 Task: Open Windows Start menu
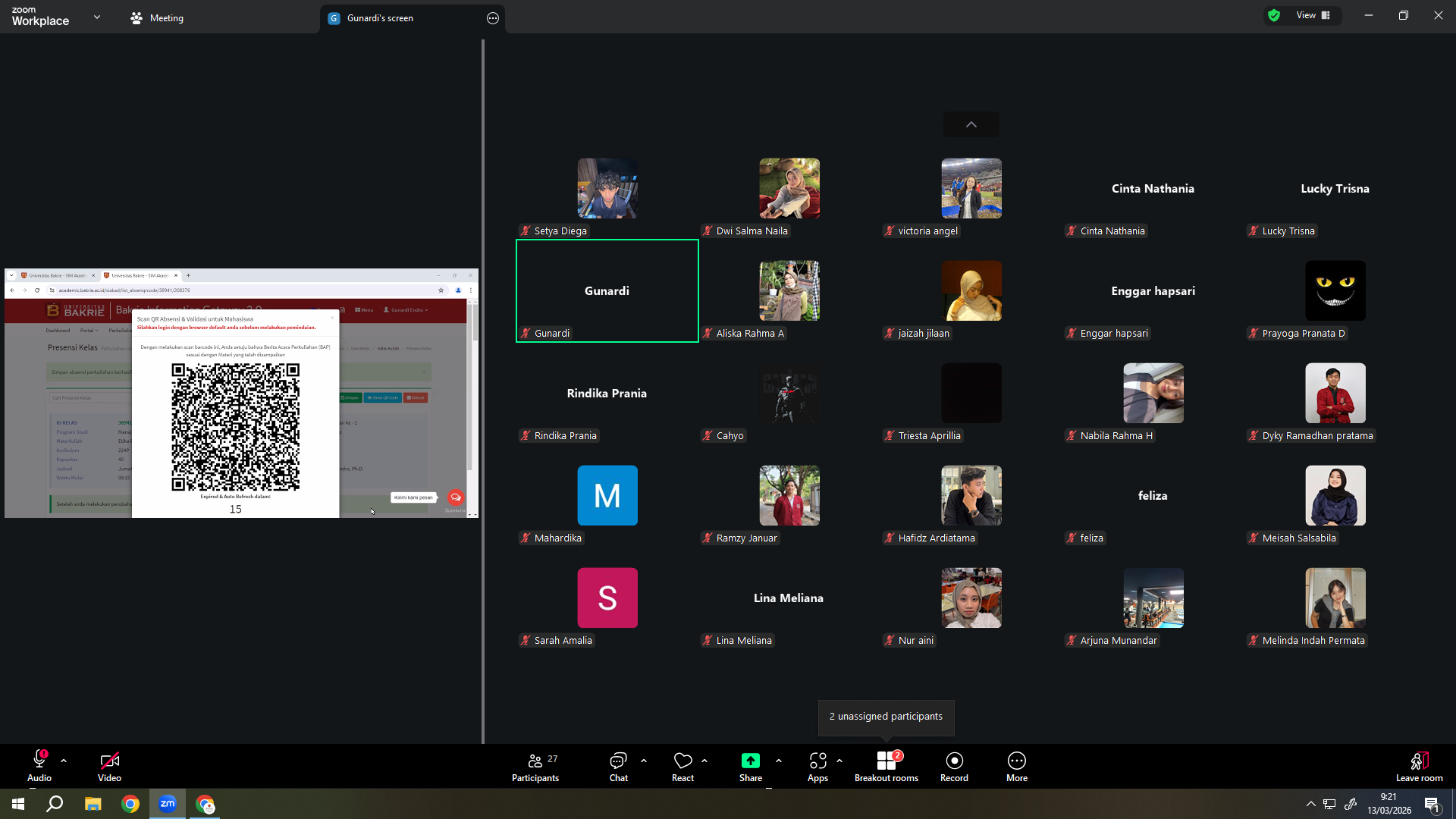(18, 804)
